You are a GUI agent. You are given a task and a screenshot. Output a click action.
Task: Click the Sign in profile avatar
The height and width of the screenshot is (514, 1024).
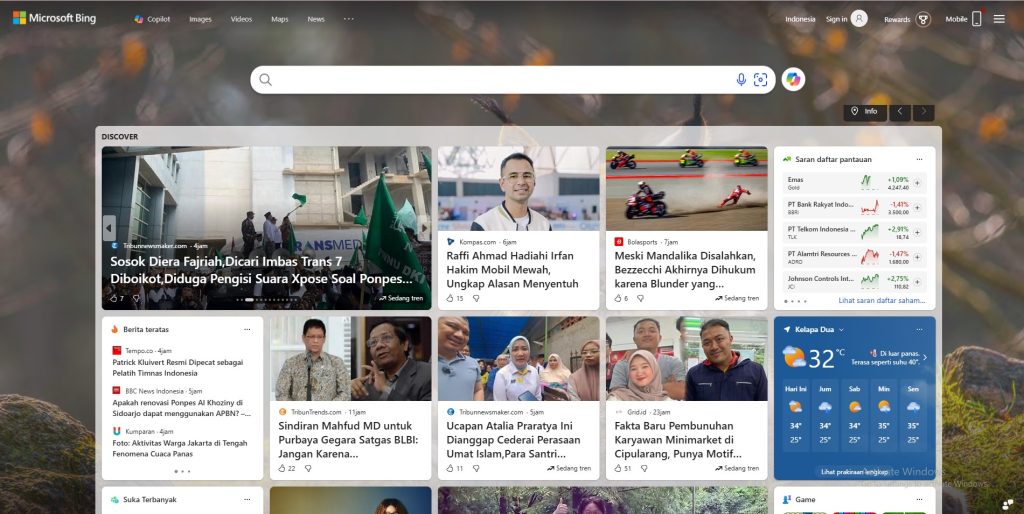point(859,19)
